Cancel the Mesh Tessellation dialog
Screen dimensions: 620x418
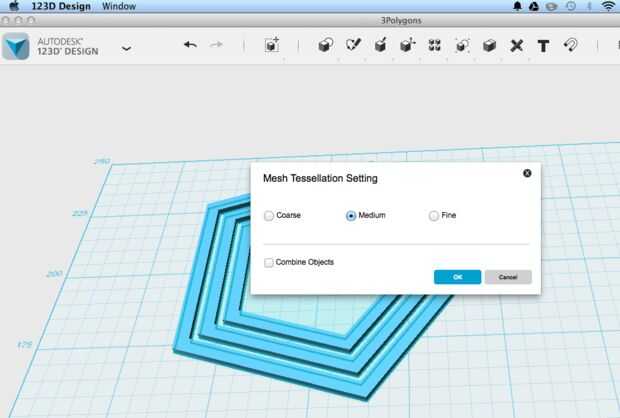(x=508, y=277)
